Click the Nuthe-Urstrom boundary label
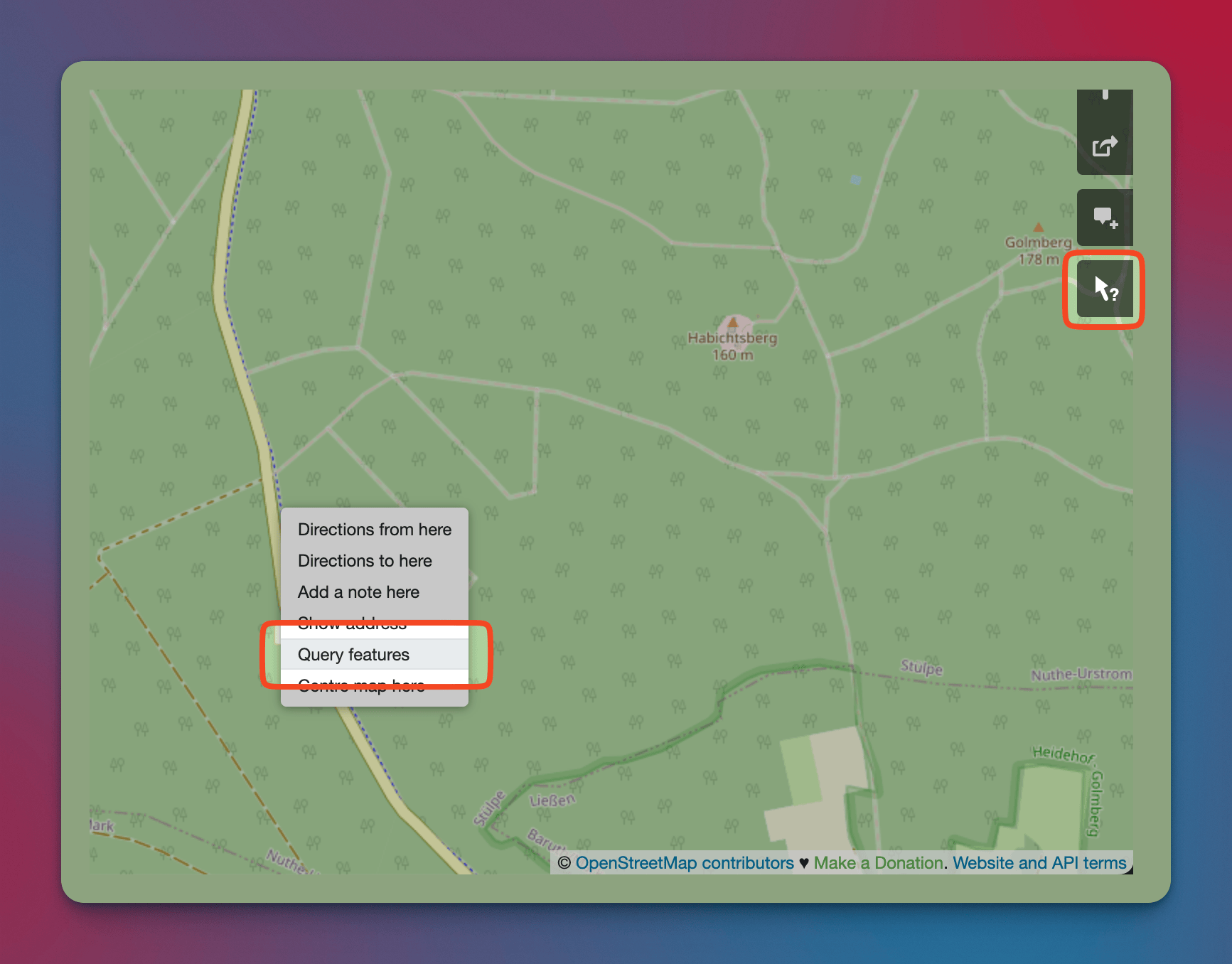Image resolution: width=1232 pixels, height=964 pixels. (x=1081, y=674)
